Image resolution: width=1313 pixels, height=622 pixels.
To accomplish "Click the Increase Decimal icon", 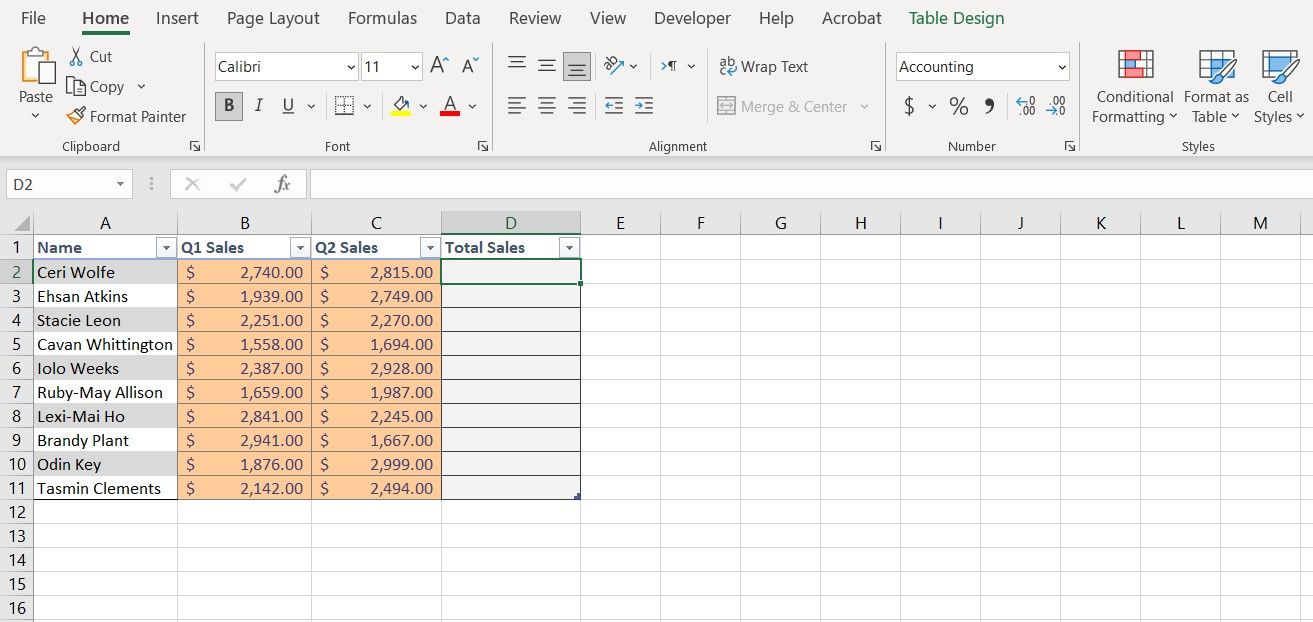I will tap(1025, 106).
